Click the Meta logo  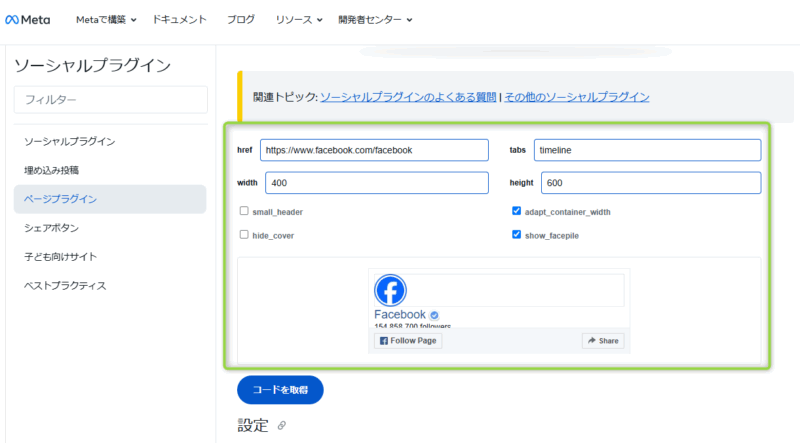[28, 20]
